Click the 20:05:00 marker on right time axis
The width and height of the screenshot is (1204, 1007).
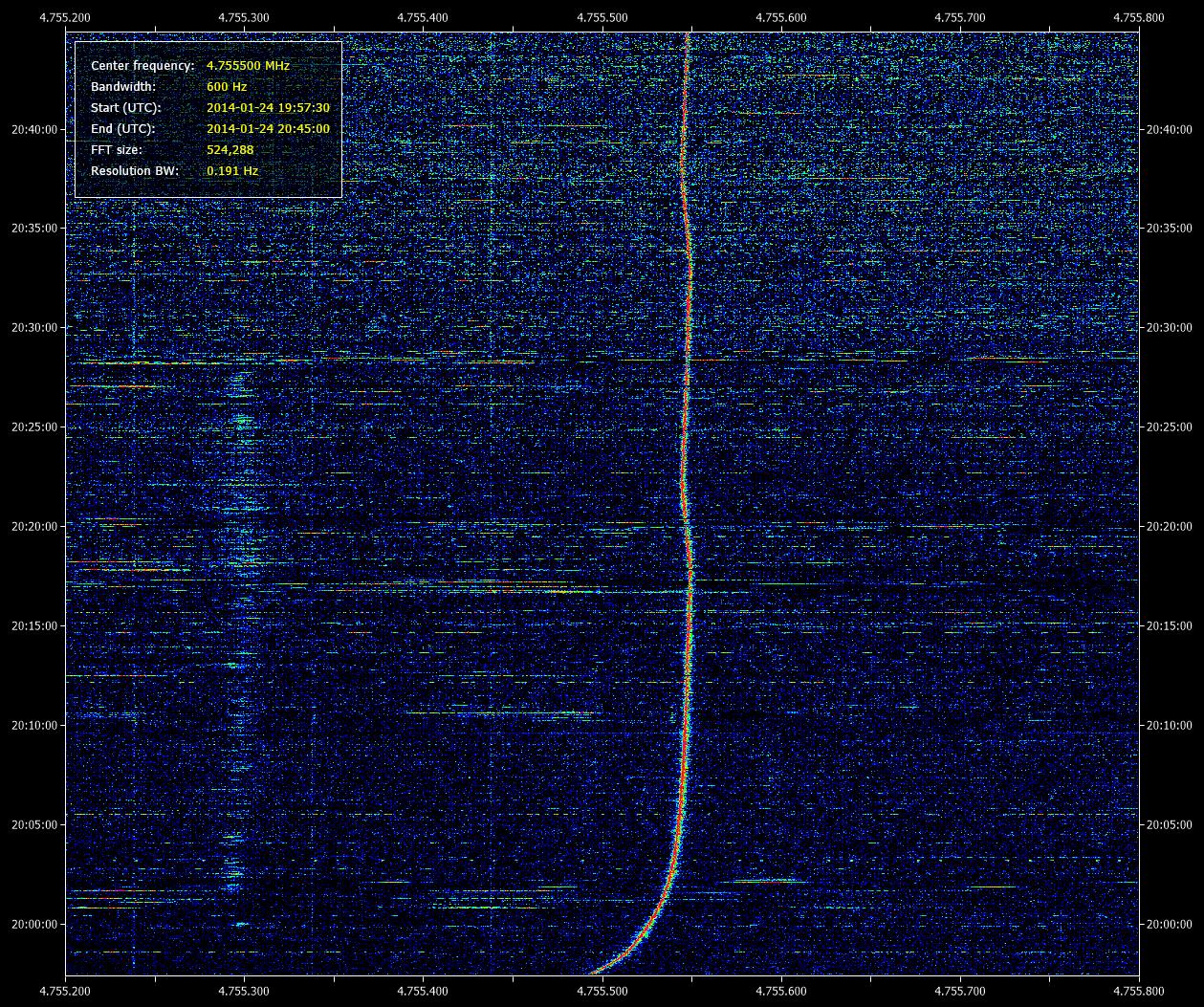[x=1169, y=825]
